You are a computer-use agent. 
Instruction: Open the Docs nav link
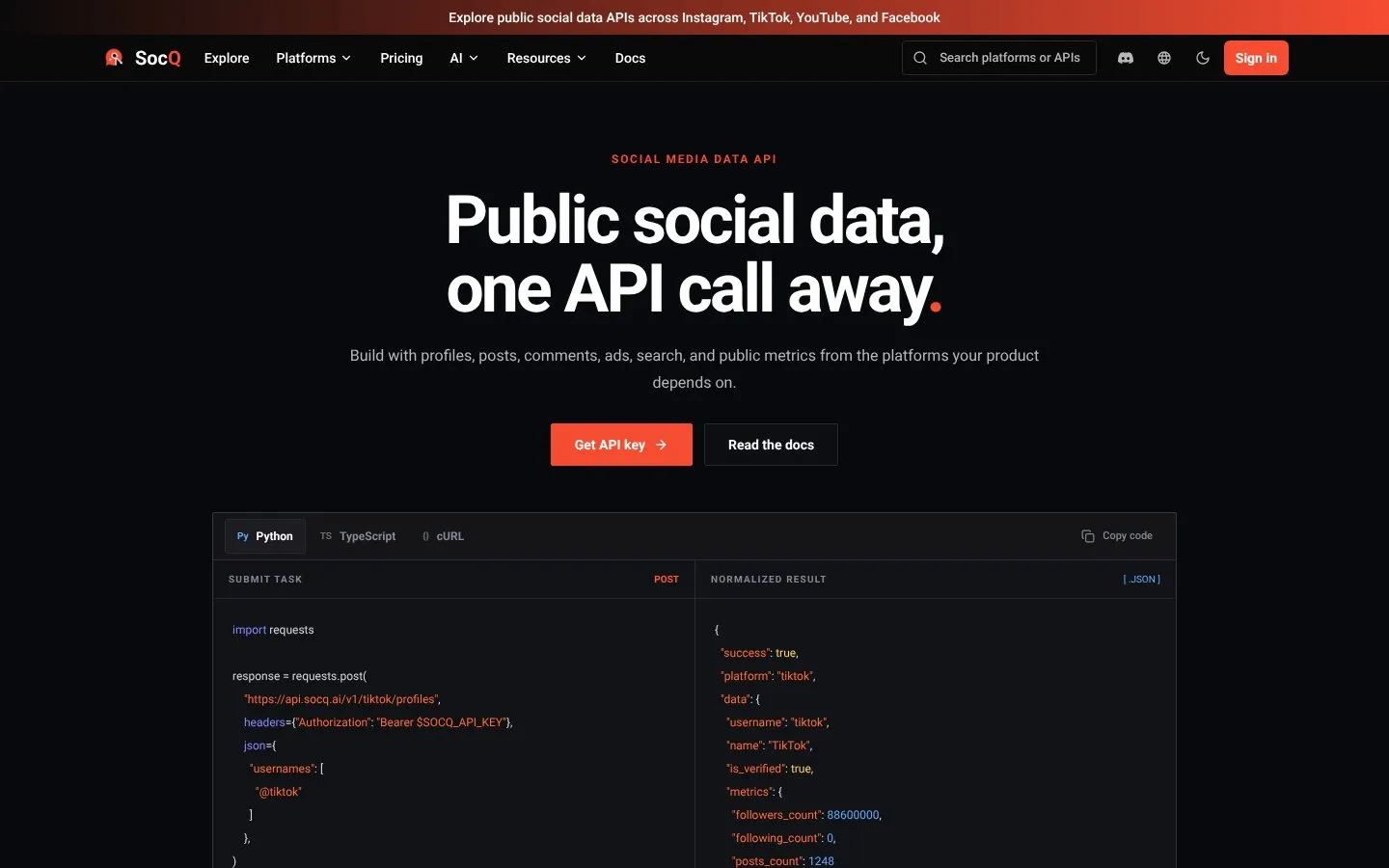630,58
